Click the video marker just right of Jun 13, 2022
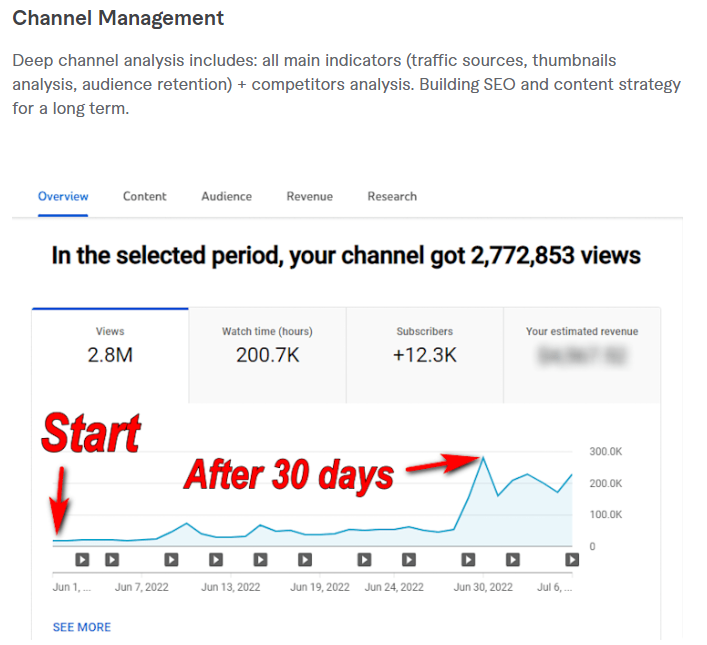Viewport: 707px width, 645px height. [260, 560]
